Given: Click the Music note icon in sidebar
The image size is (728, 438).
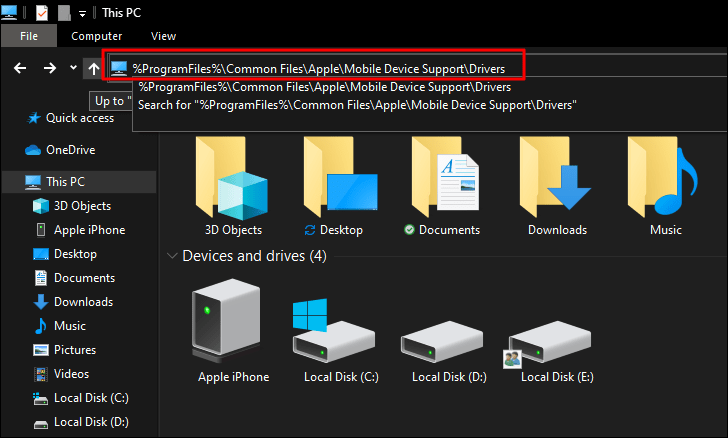Looking at the screenshot, I should point(41,326).
